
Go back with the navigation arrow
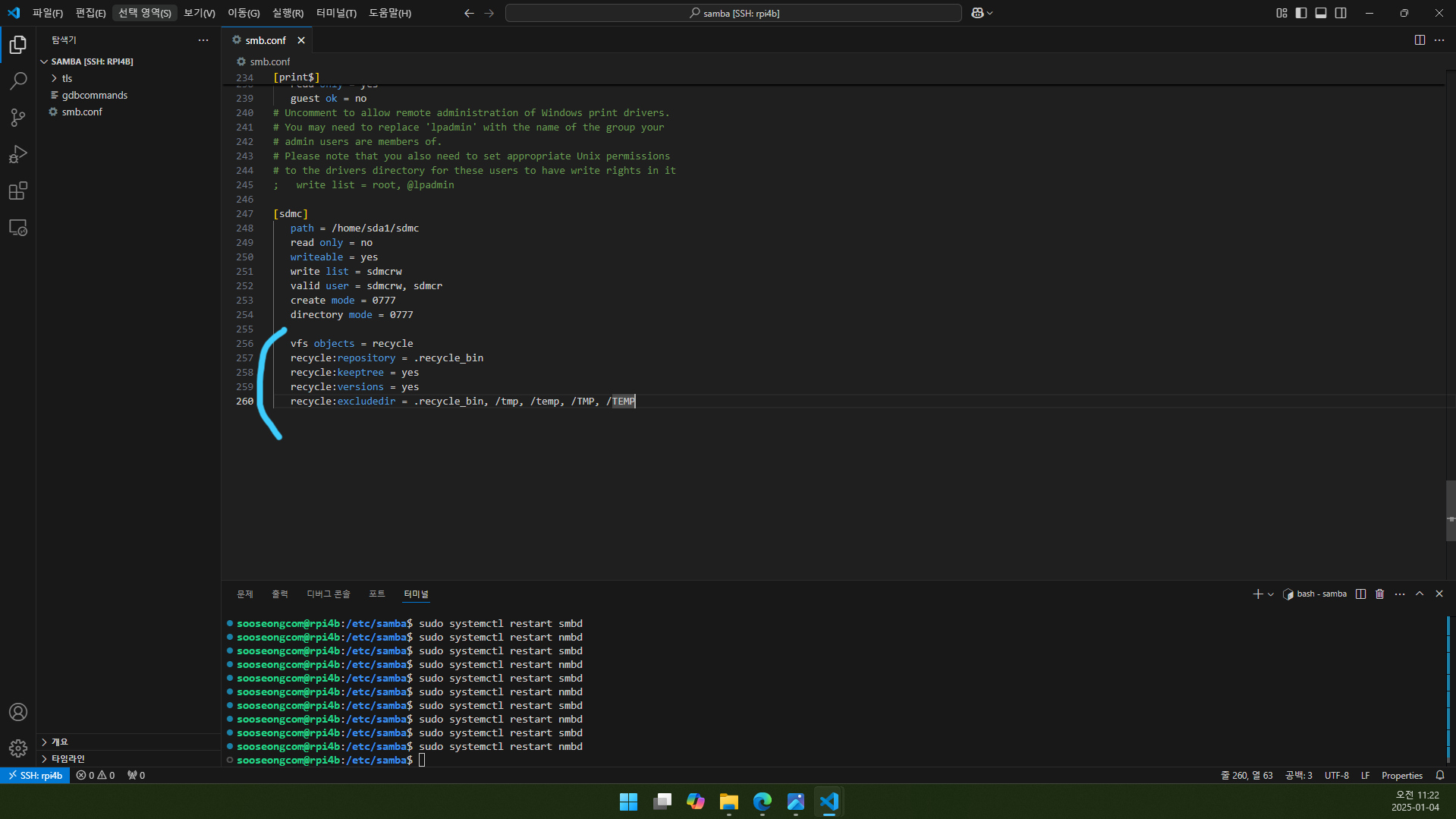[x=469, y=13]
